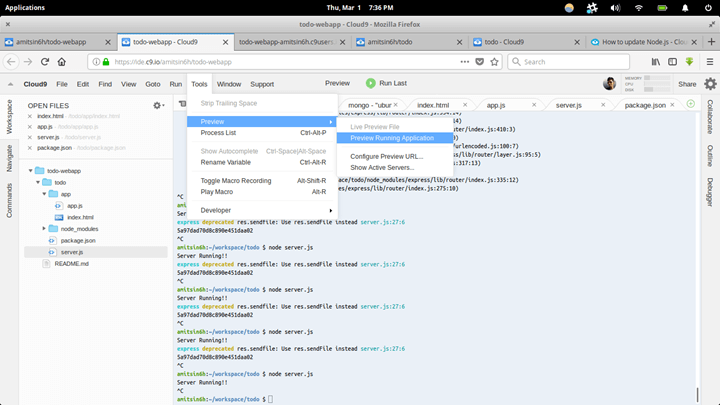Click system volume icon

pos(615,8)
